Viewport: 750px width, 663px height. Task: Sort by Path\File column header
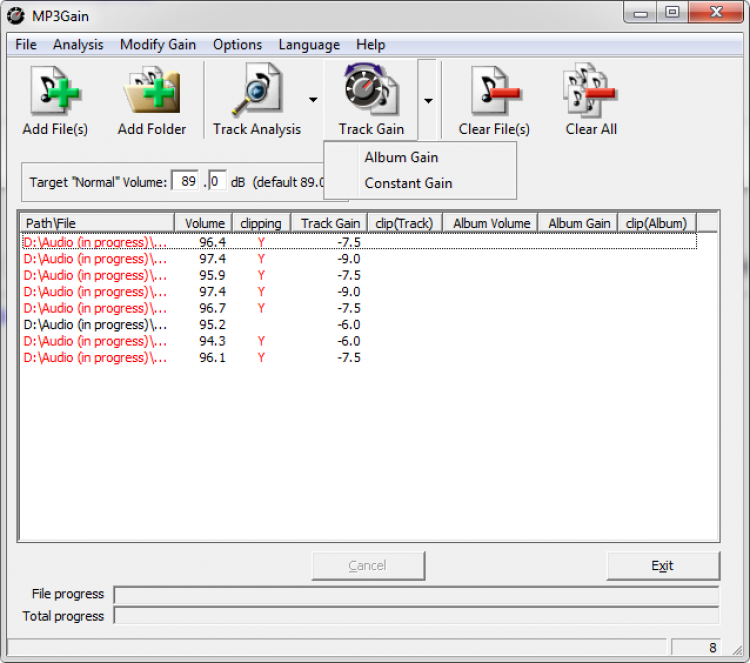[97, 223]
